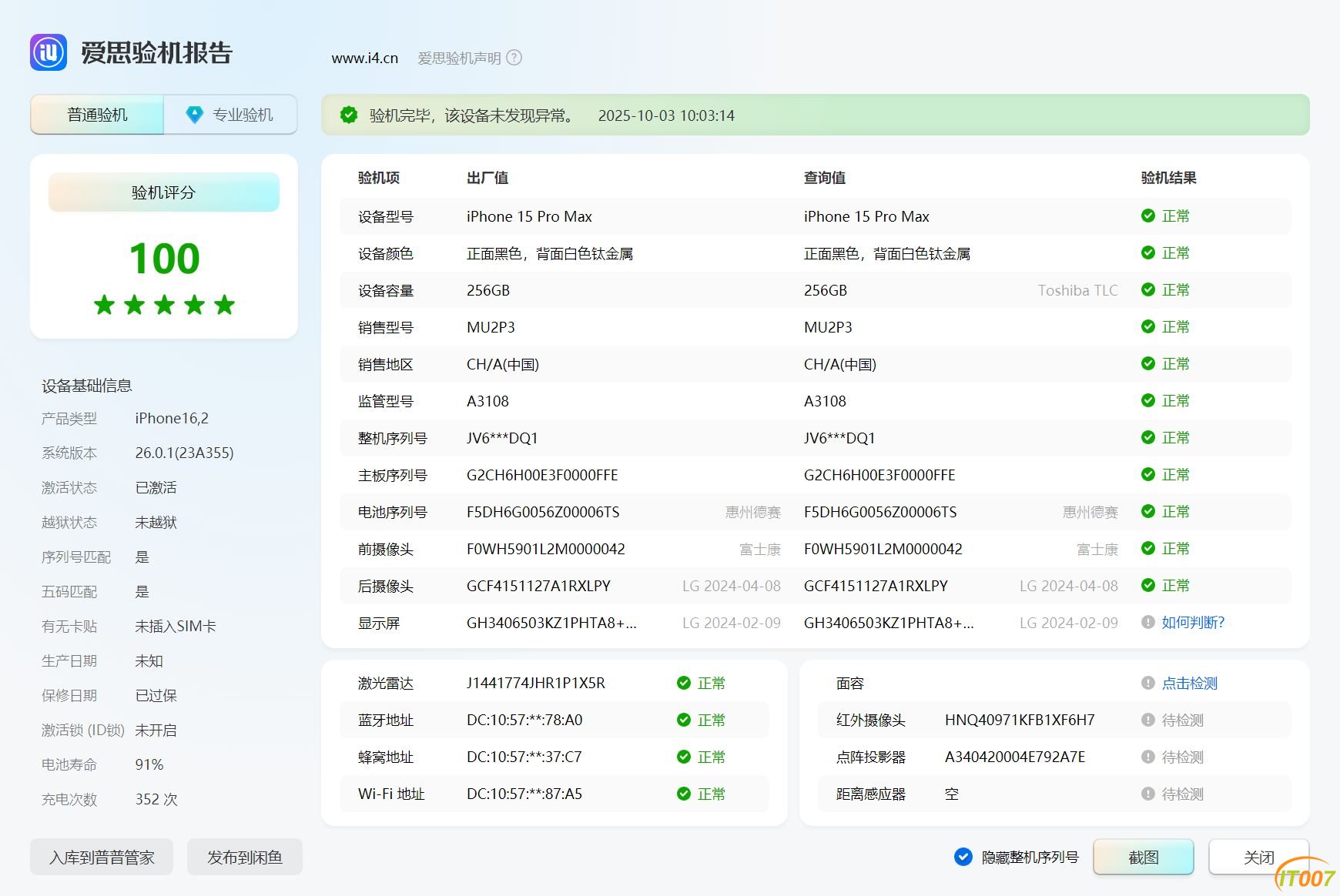Click the 查询值 column header
The height and width of the screenshot is (896, 1340).
tap(825, 178)
